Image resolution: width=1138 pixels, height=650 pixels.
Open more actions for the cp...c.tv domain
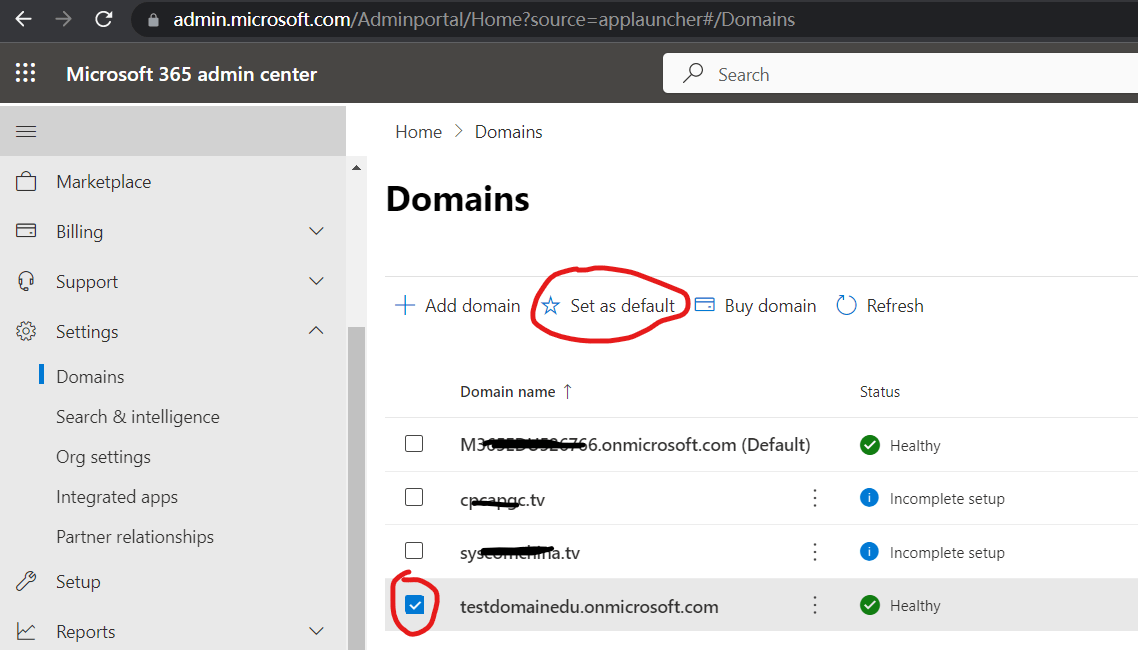815,498
